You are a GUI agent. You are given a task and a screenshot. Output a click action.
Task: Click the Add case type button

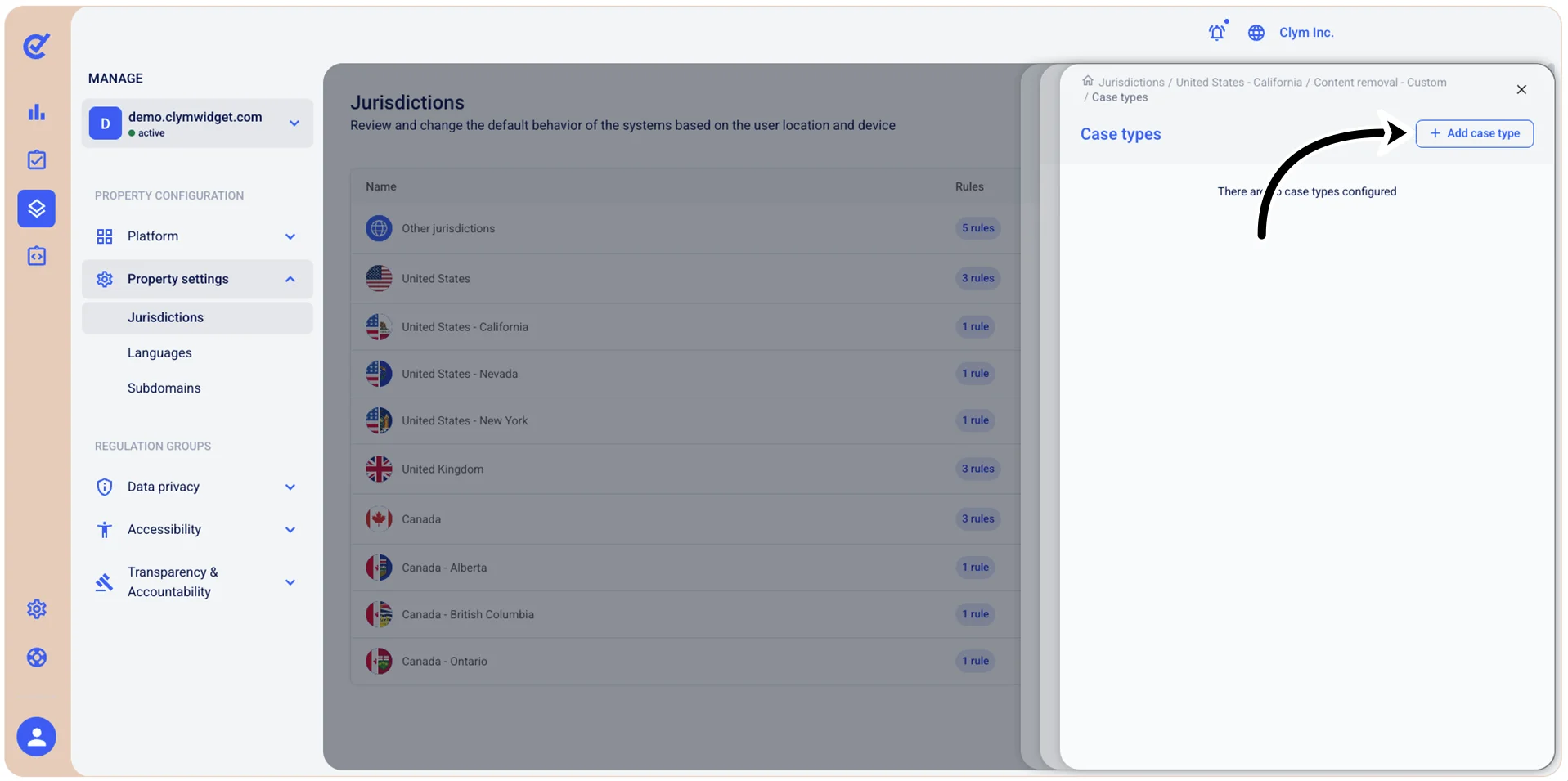(1475, 133)
